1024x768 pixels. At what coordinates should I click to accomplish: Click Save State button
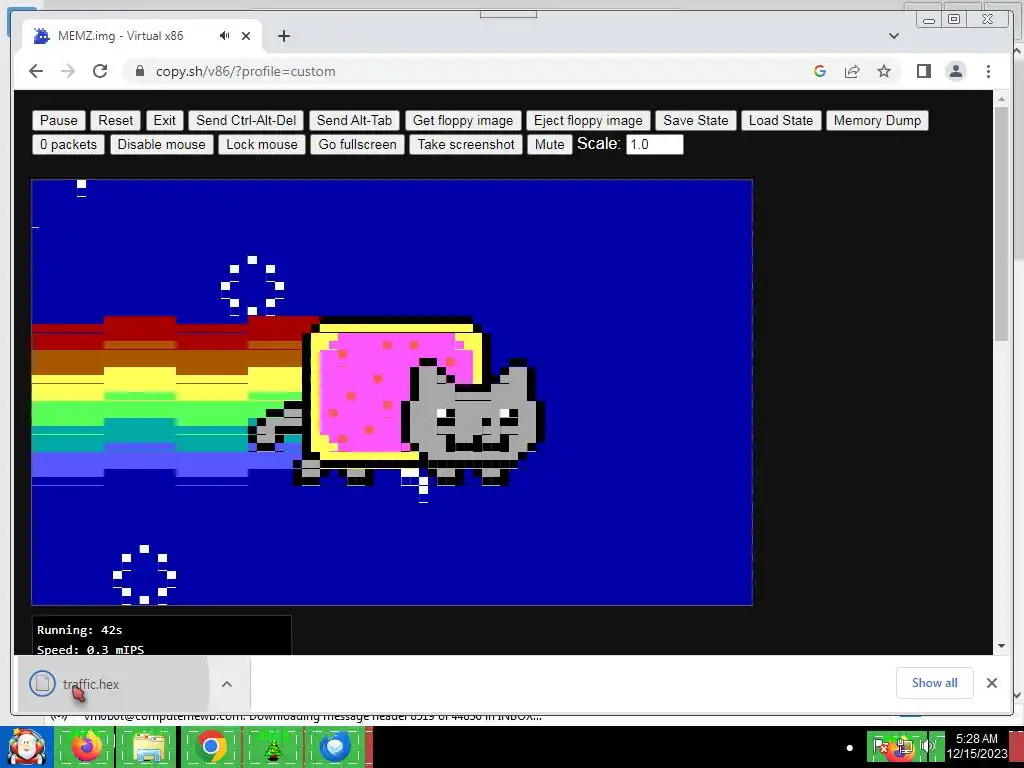[x=696, y=120]
